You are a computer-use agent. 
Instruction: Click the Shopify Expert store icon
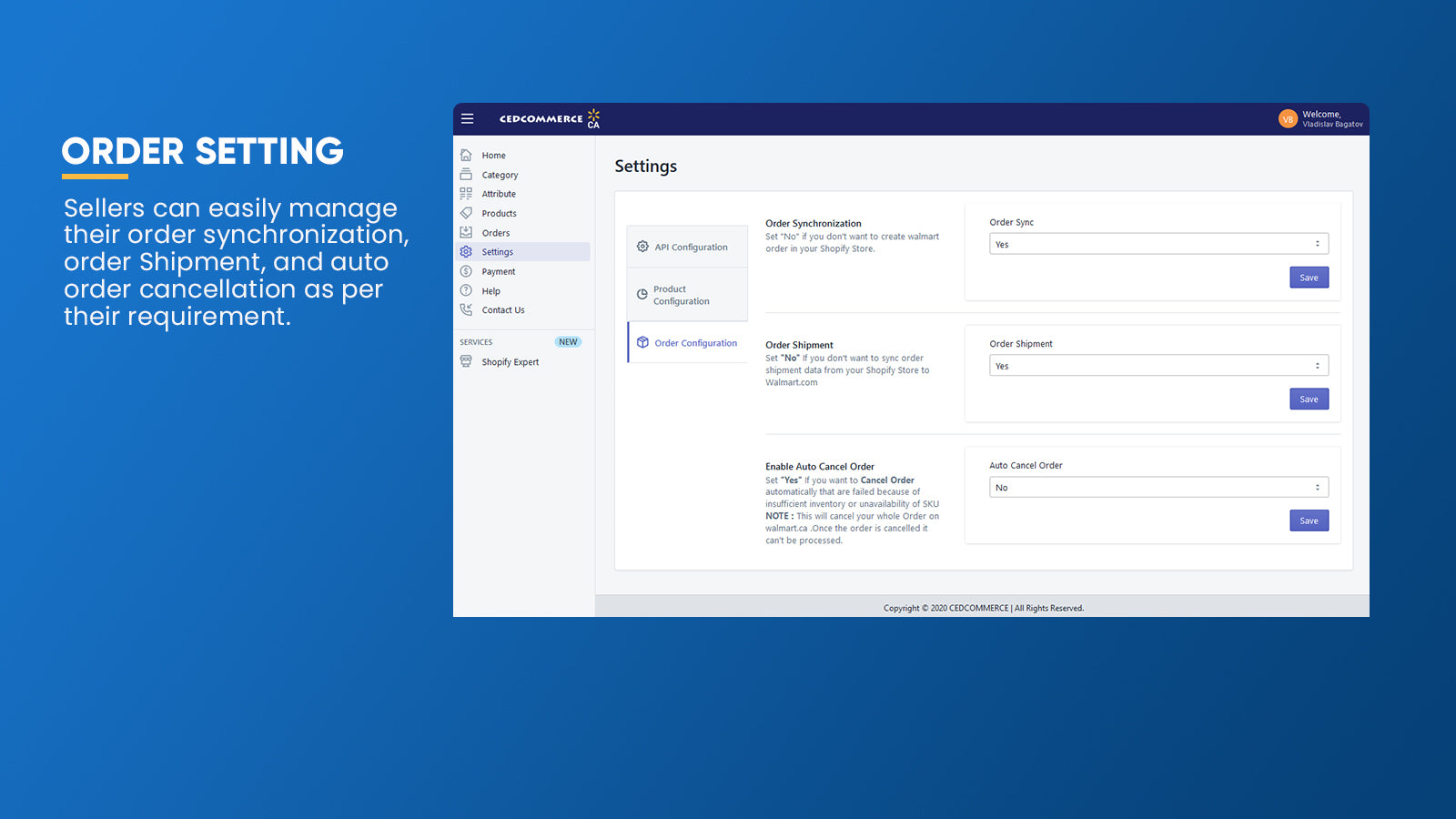[466, 362]
